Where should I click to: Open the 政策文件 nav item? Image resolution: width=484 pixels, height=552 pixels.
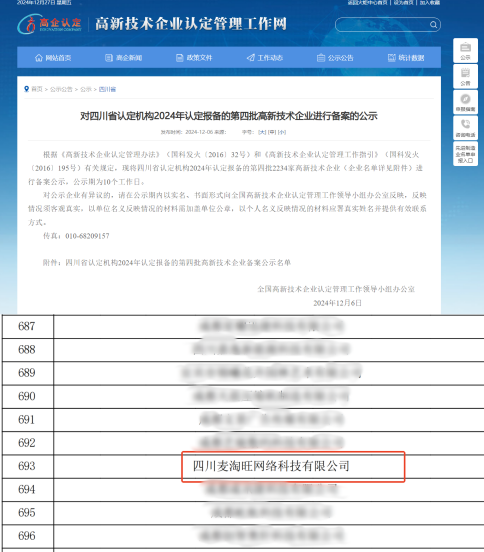click(x=194, y=58)
